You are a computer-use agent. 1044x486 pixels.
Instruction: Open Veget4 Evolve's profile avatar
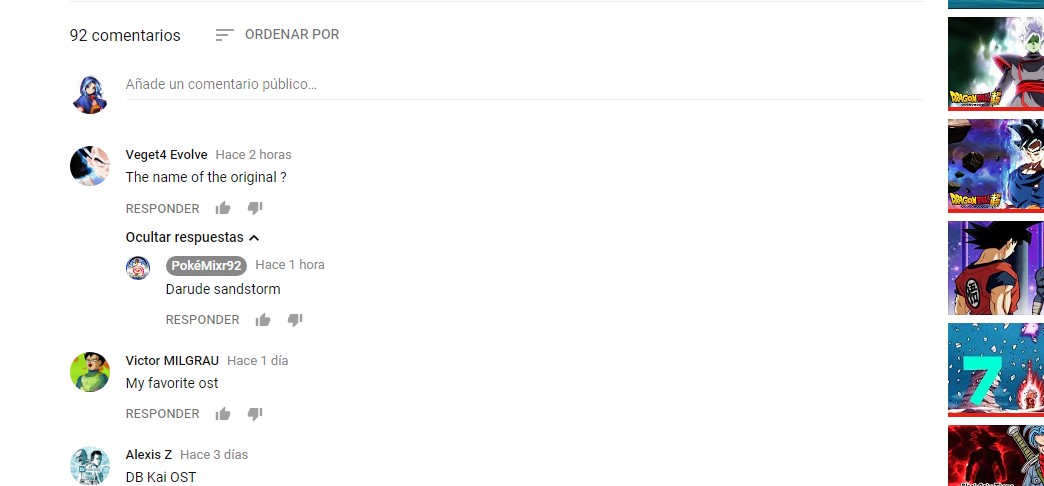[90, 166]
